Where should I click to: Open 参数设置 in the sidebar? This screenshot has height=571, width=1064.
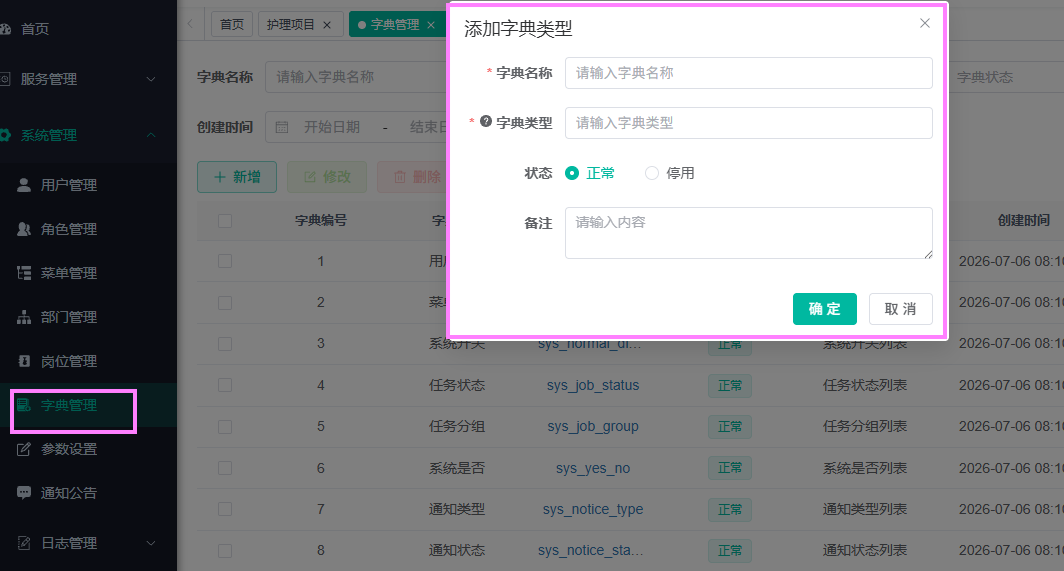69,449
